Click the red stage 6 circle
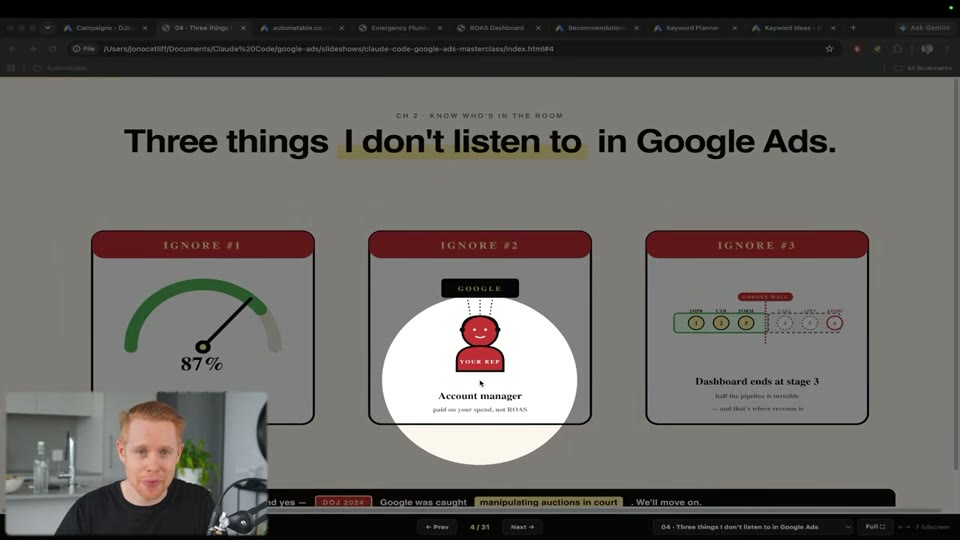 tap(834, 323)
